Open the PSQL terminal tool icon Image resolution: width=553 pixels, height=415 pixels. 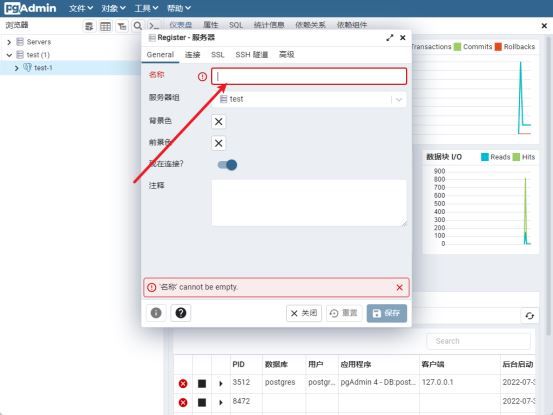pos(154,26)
